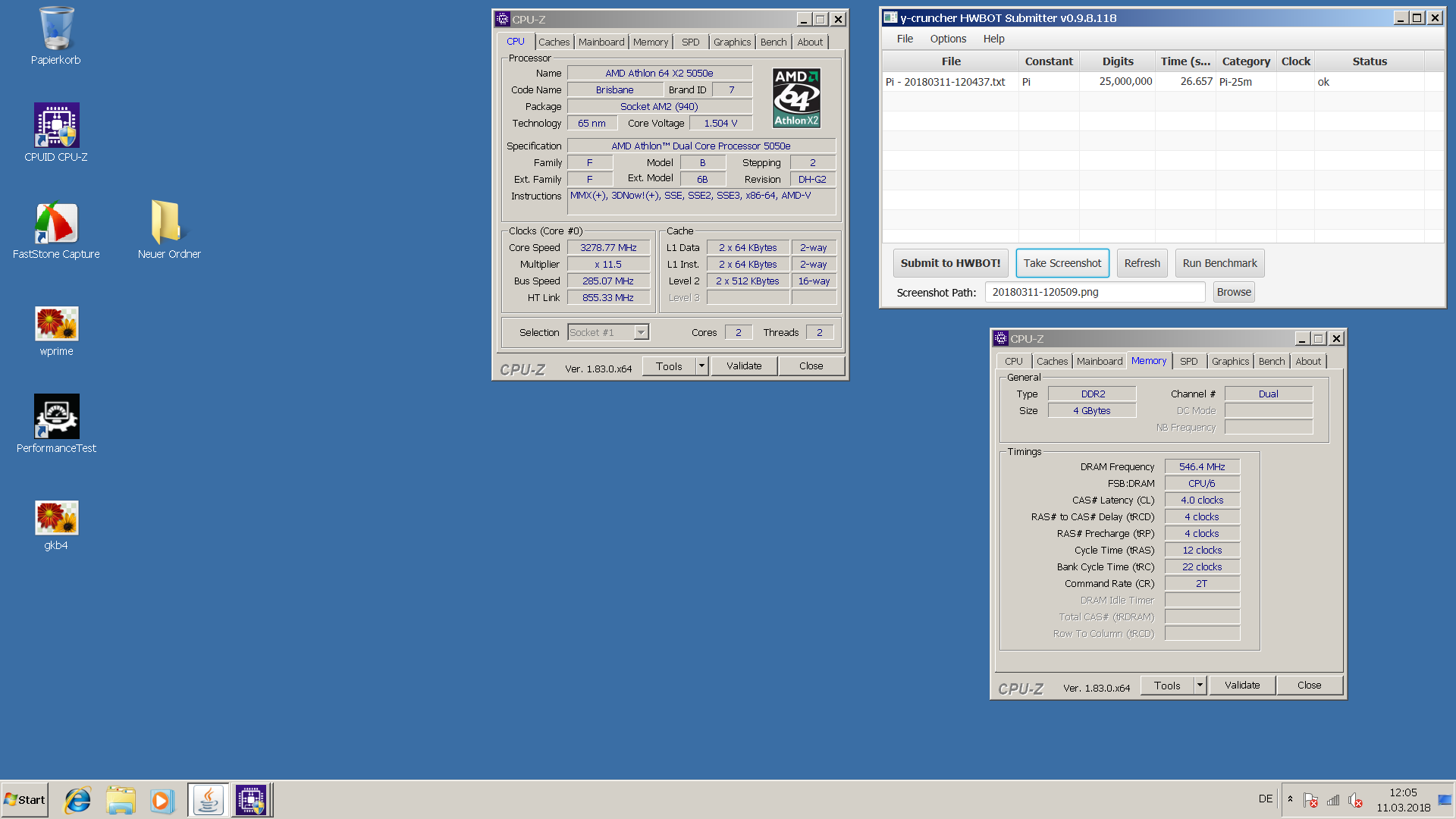
Task: Open the SPD tab in the Memory window
Action: click(x=1189, y=362)
